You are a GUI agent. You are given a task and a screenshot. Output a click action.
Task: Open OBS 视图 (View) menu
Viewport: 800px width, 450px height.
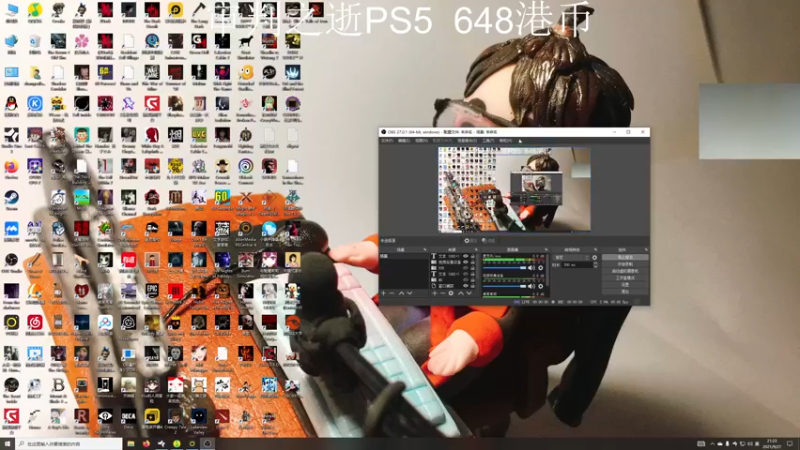(x=421, y=140)
